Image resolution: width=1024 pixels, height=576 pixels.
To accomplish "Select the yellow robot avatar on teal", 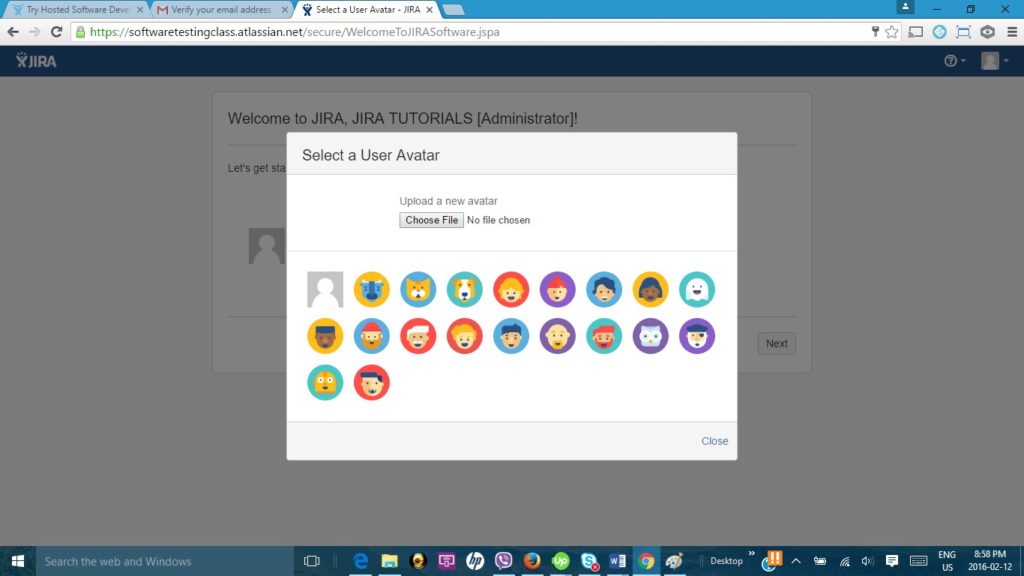I will tap(325, 382).
